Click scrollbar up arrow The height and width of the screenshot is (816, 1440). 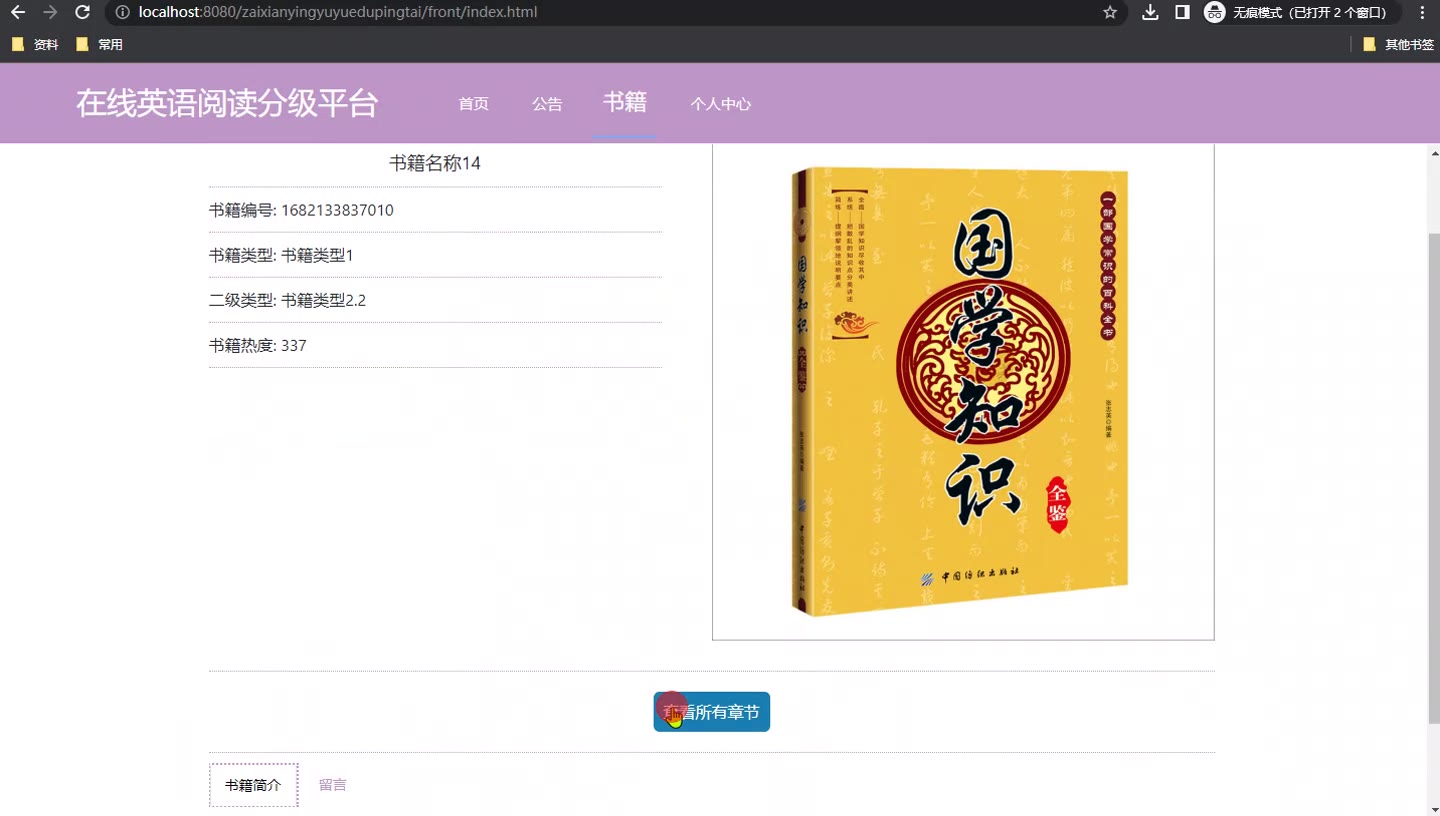pyautogui.click(x=1433, y=153)
